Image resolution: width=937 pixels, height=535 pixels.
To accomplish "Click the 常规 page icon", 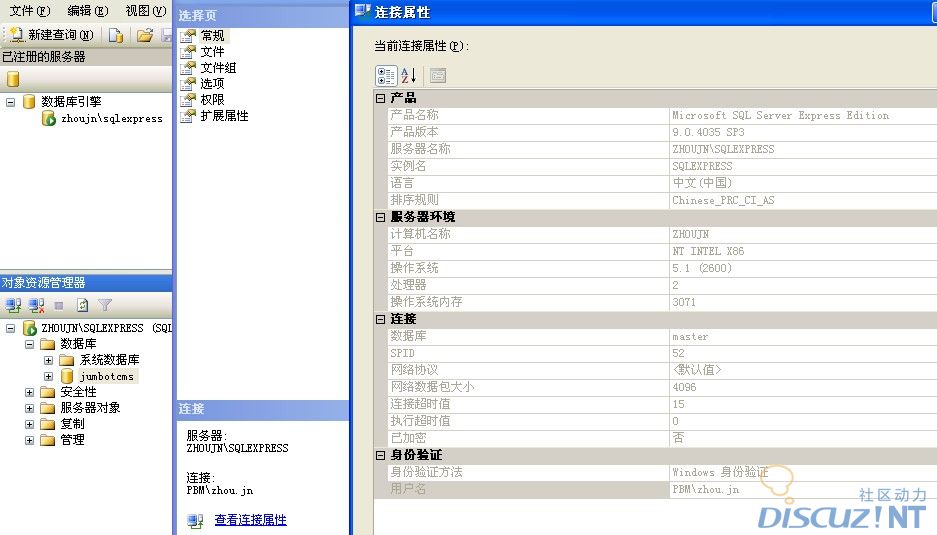I will pos(188,36).
